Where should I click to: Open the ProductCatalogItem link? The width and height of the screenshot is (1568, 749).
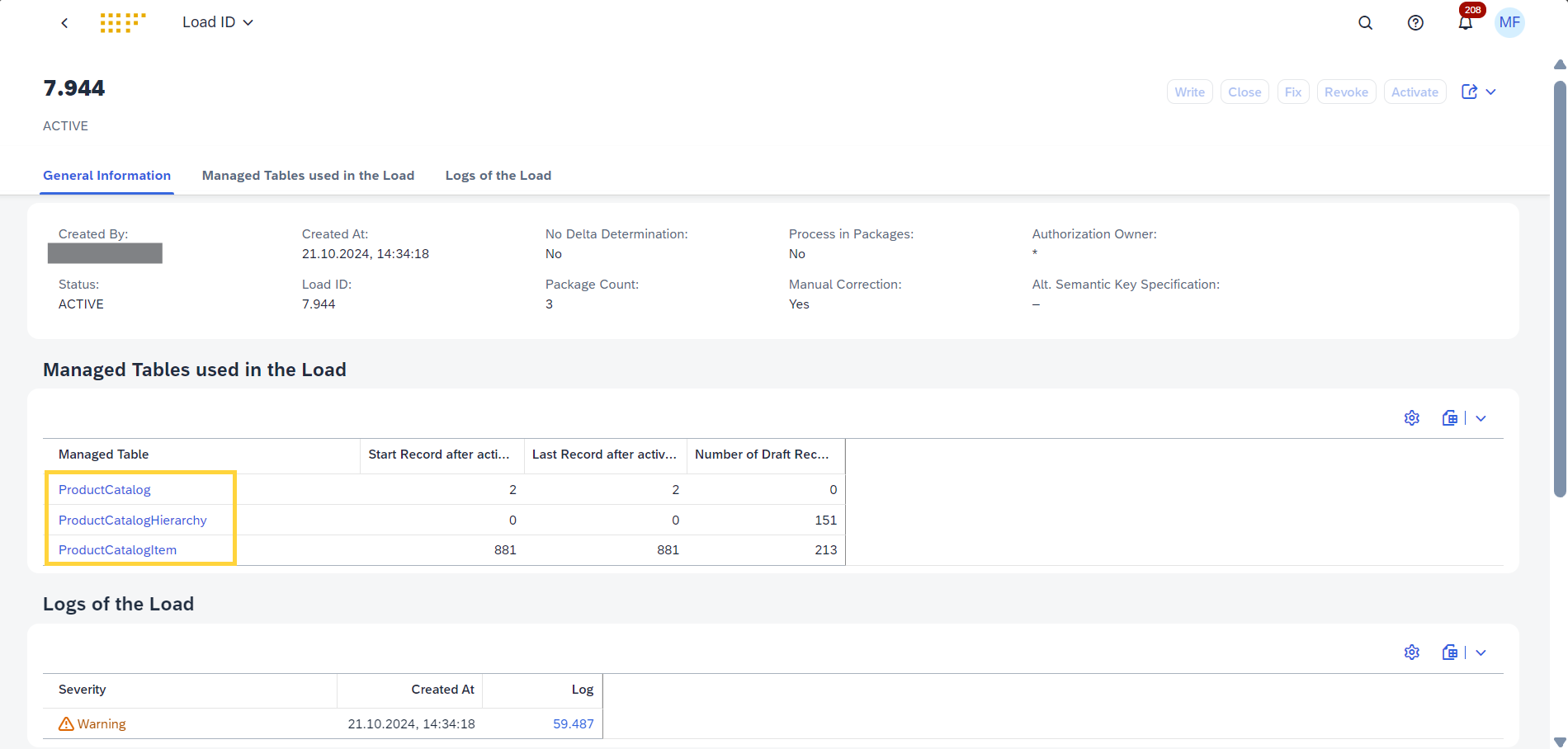117,550
